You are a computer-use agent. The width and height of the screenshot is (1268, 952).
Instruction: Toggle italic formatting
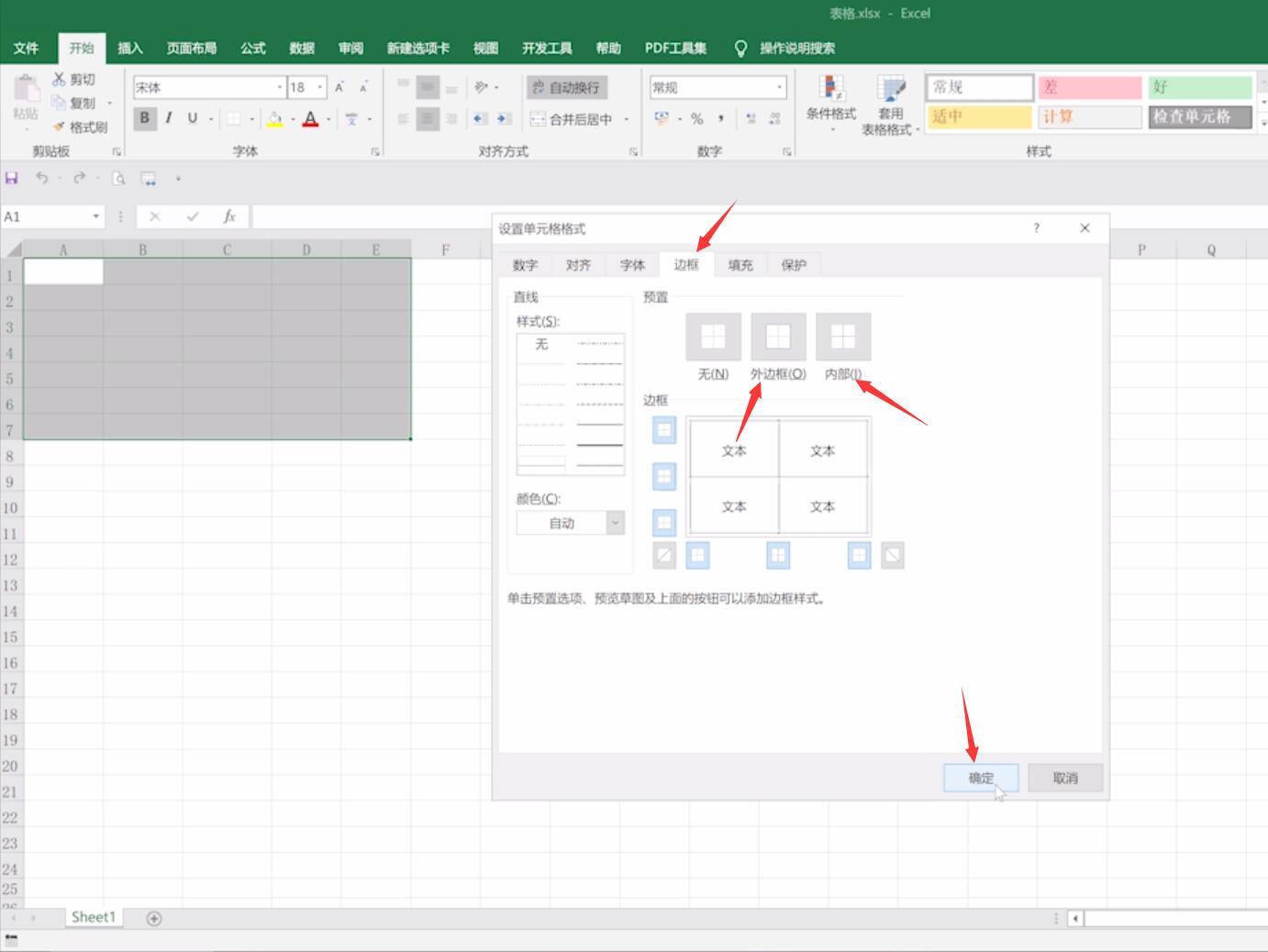[x=168, y=117]
